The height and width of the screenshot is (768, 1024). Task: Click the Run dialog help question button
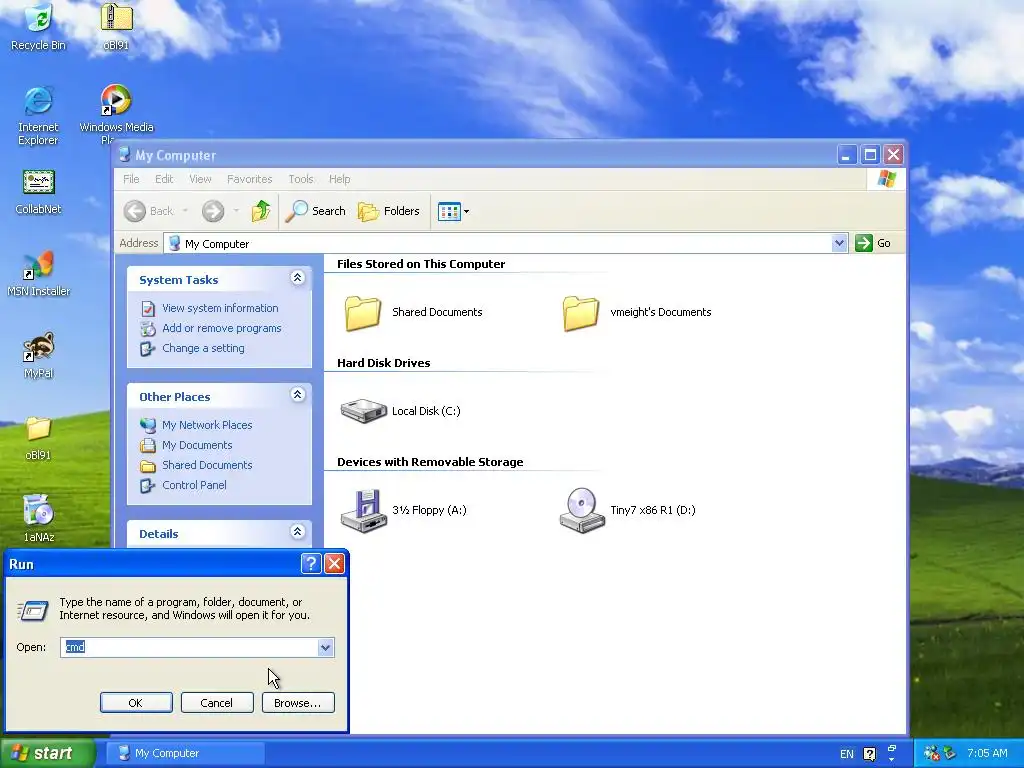[311, 564]
